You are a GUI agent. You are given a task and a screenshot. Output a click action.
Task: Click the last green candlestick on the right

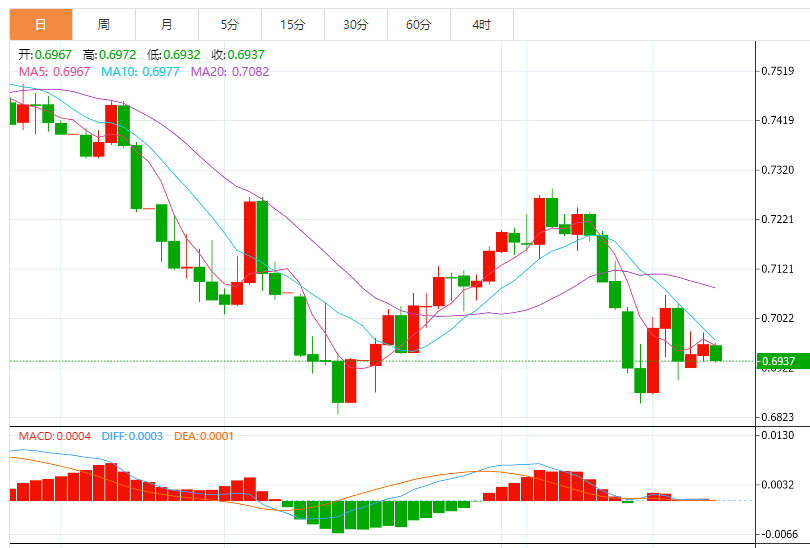tap(716, 353)
